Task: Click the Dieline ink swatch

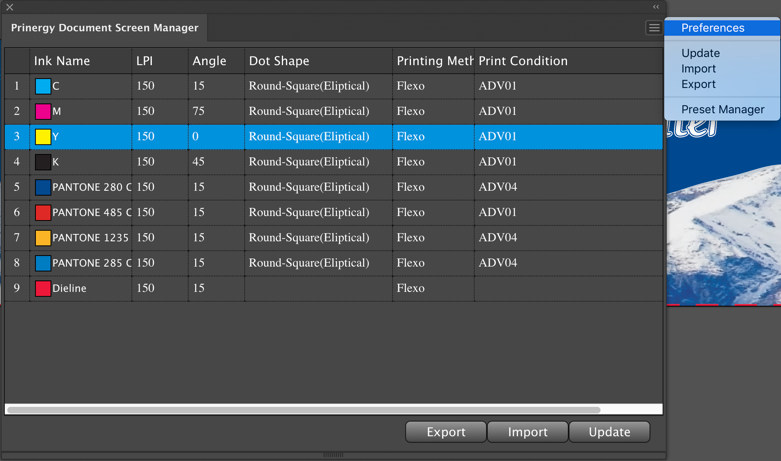Action: coord(43,288)
